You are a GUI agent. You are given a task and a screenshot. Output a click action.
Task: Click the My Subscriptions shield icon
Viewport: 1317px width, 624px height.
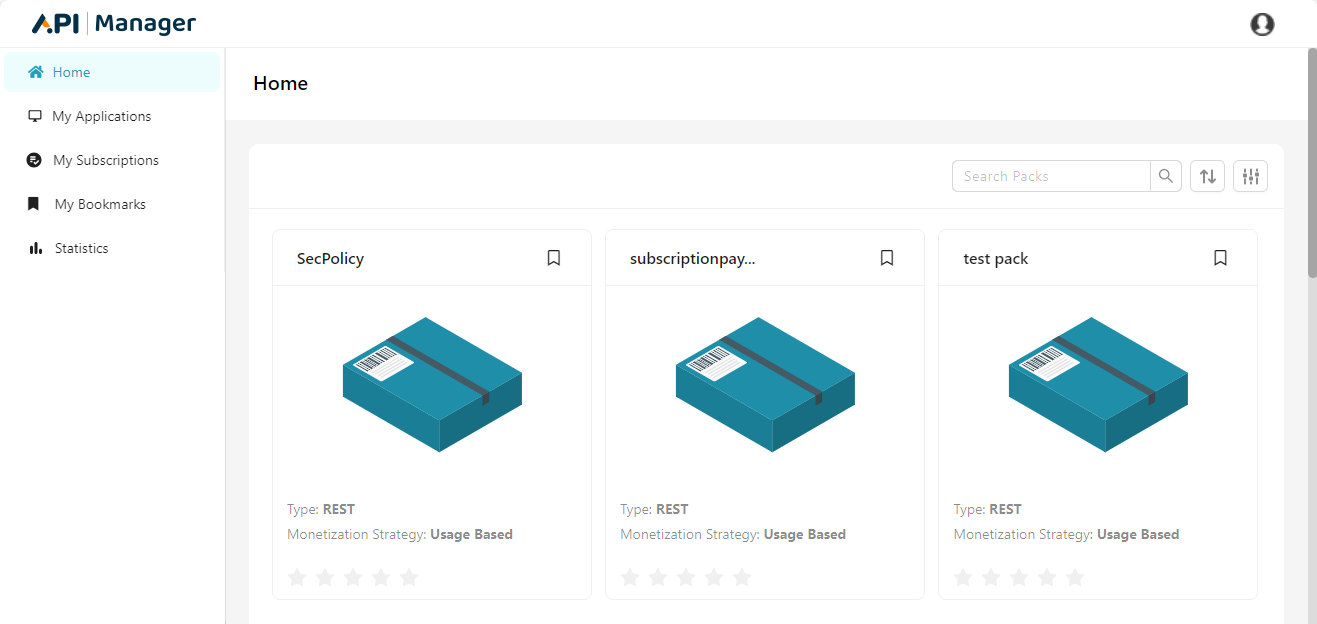pyautogui.click(x=34, y=160)
